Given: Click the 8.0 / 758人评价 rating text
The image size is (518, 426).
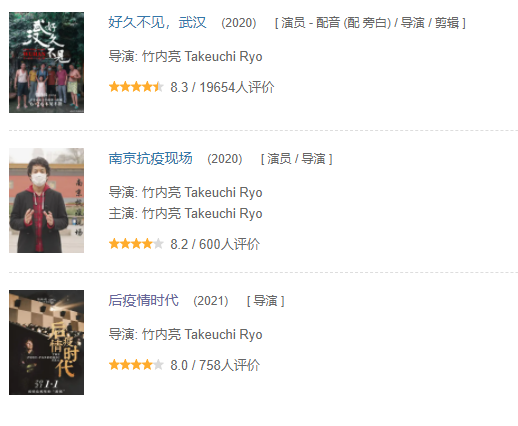Looking at the screenshot, I should coord(215,365).
